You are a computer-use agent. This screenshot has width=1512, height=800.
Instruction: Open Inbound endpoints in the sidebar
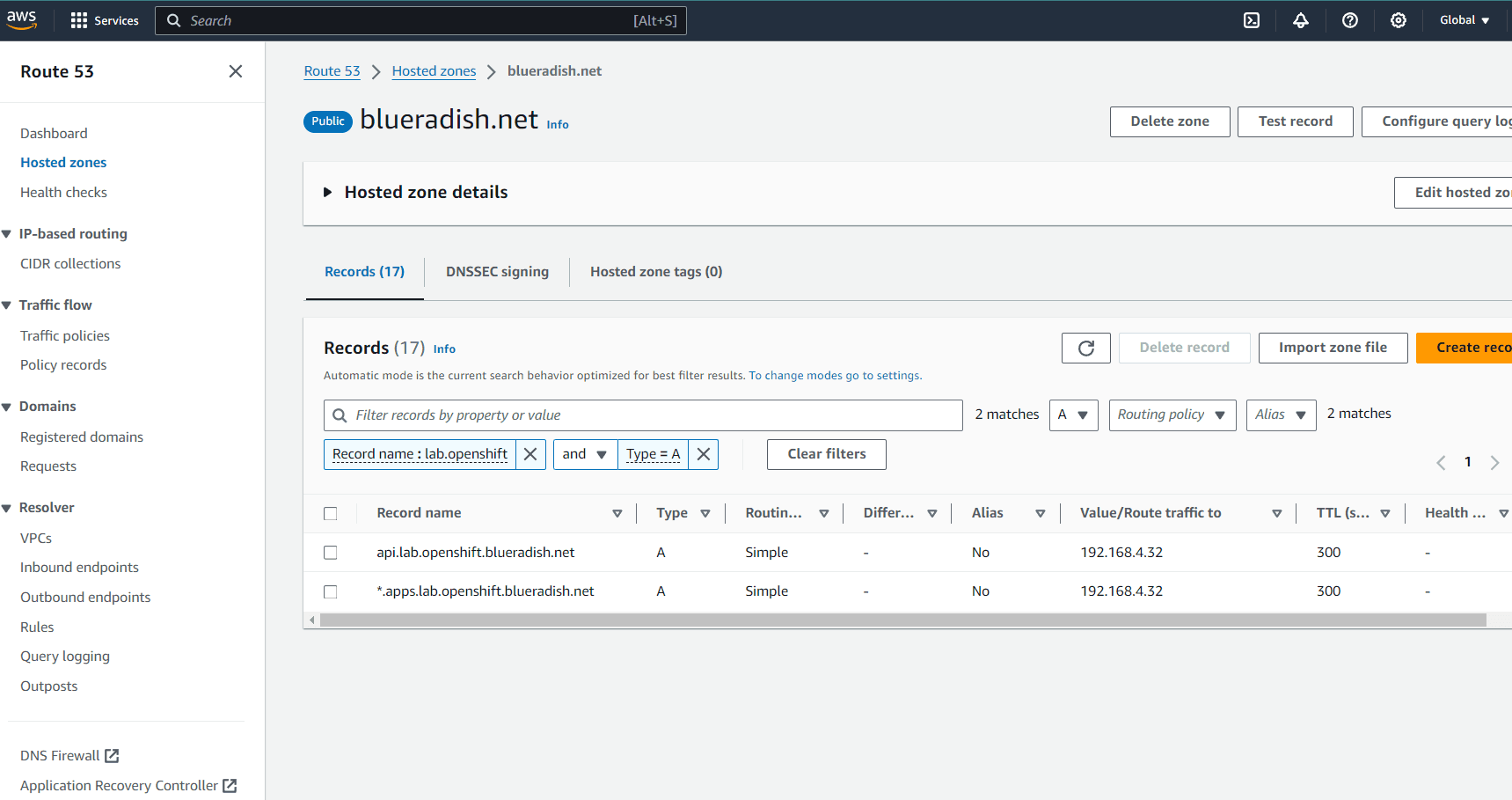click(79, 568)
